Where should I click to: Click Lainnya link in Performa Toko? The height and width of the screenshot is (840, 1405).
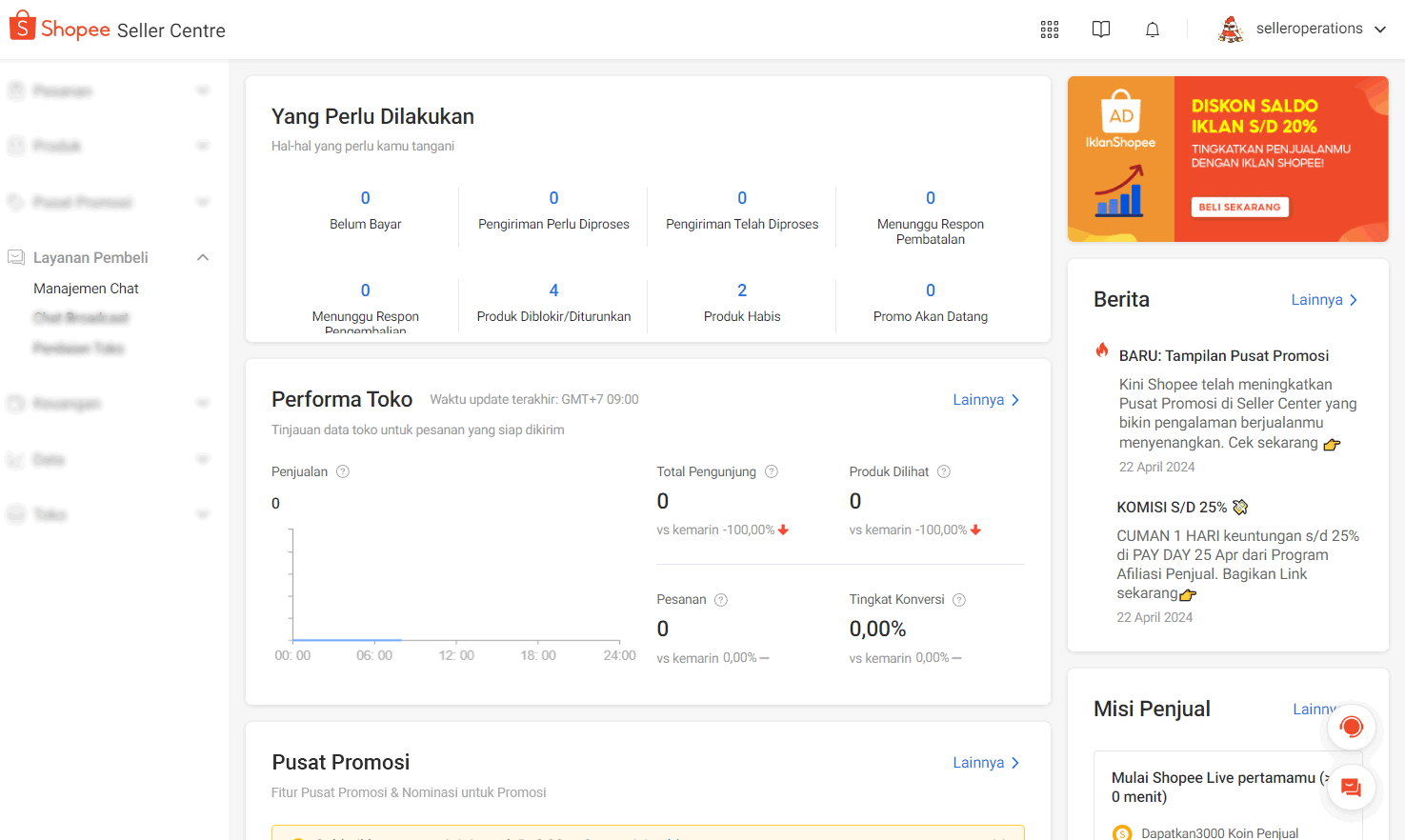coord(986,400)
